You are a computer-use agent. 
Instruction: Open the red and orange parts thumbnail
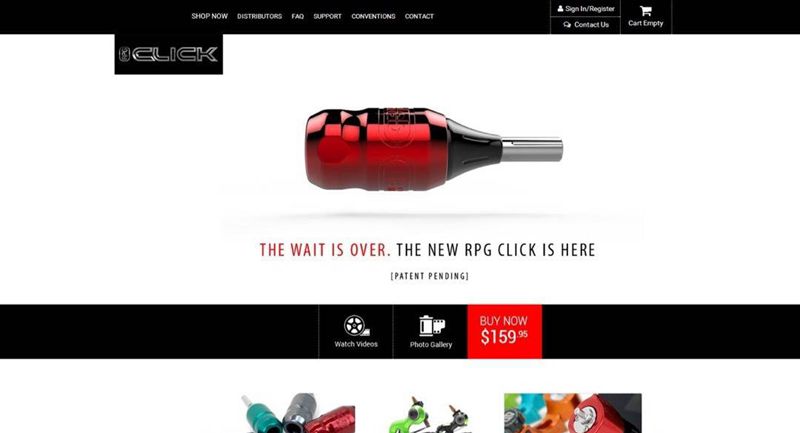tap(573, 413)
